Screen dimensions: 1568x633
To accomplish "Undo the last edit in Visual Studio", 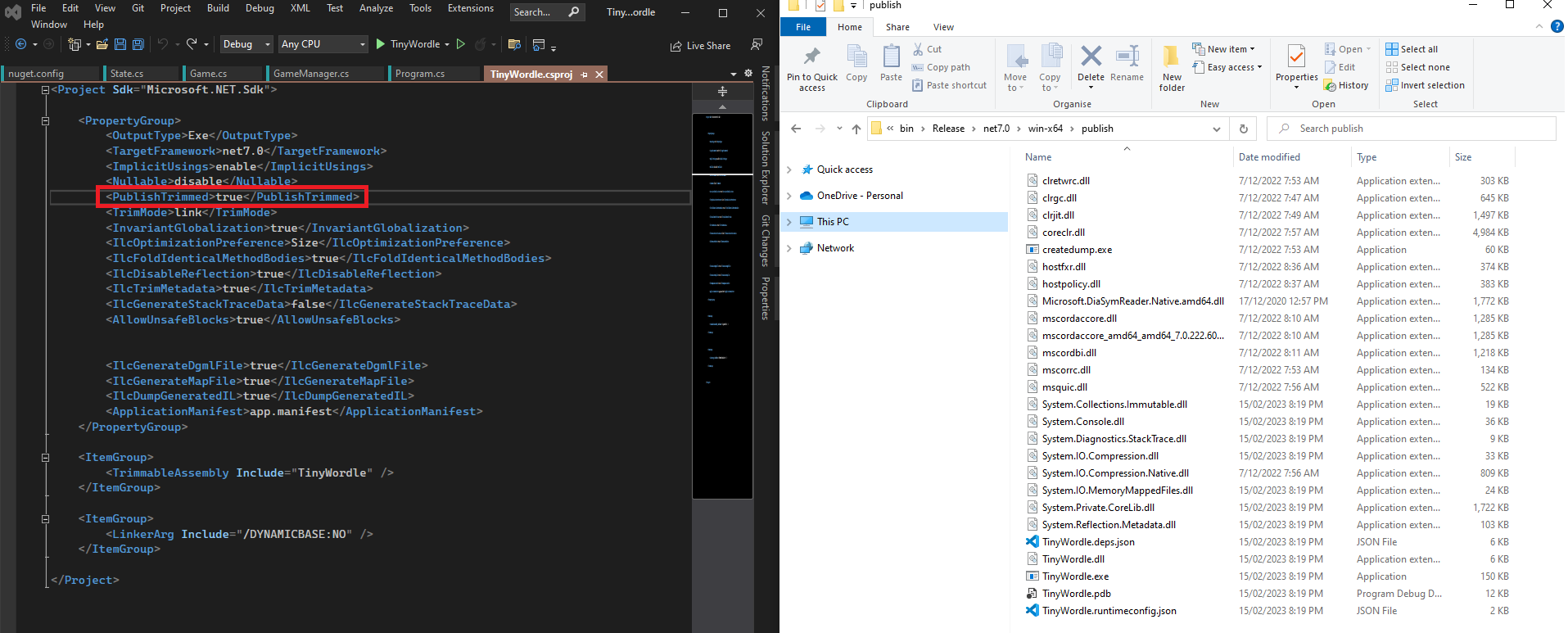I will (162, 44).
